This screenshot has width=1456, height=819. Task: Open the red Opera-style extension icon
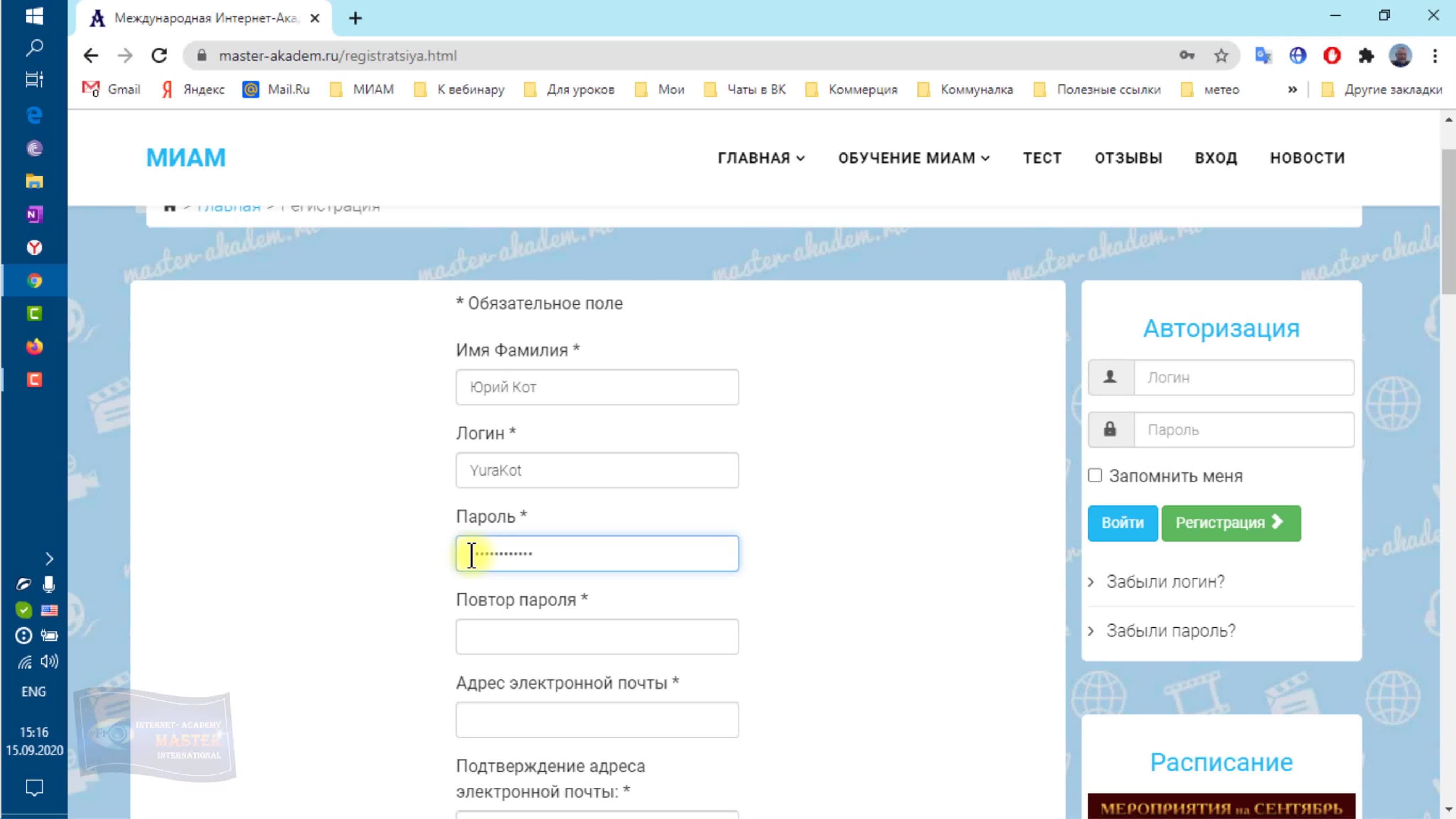[1332, 55]
